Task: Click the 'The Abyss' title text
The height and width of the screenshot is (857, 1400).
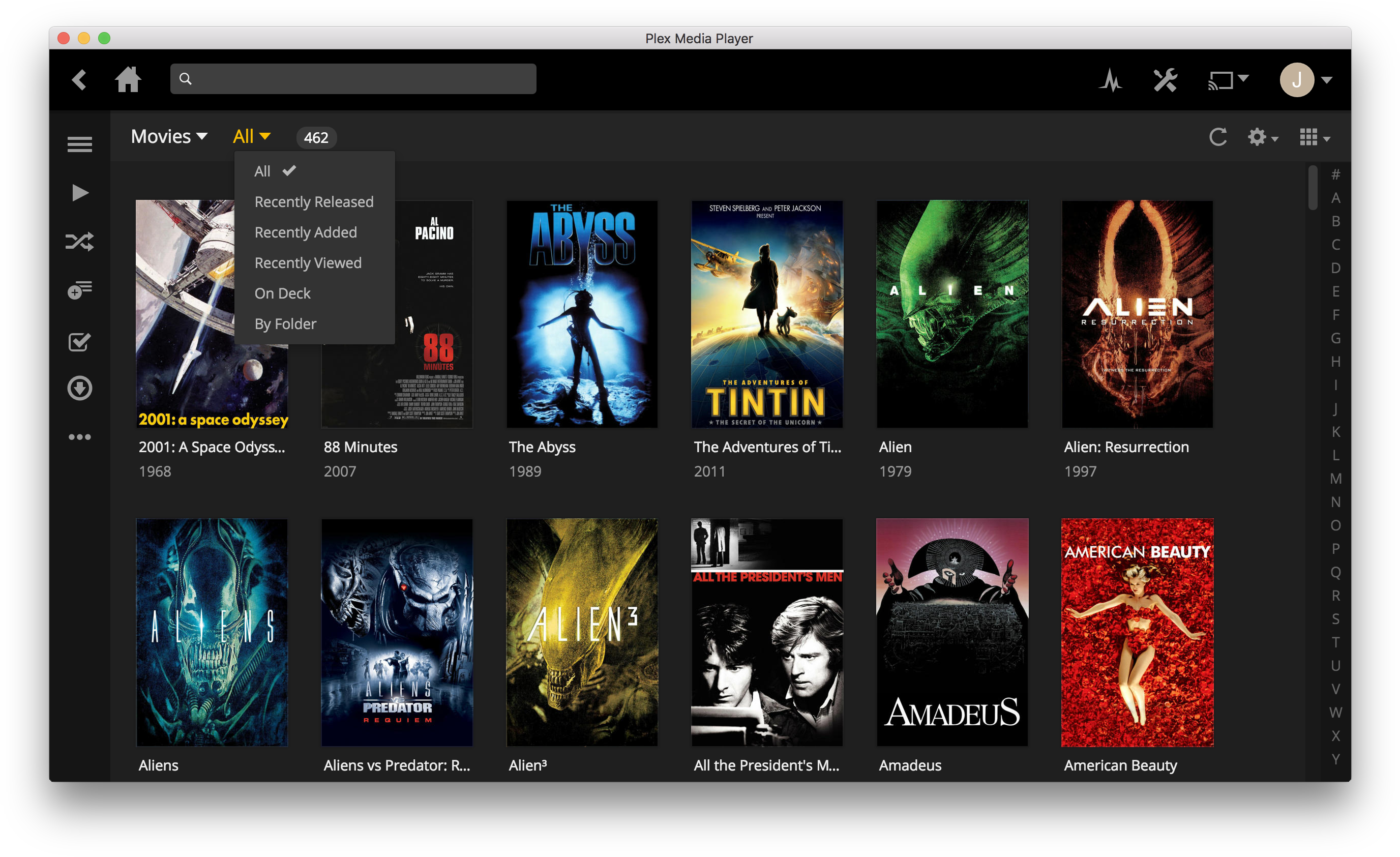Action: [x=542, y=447]
